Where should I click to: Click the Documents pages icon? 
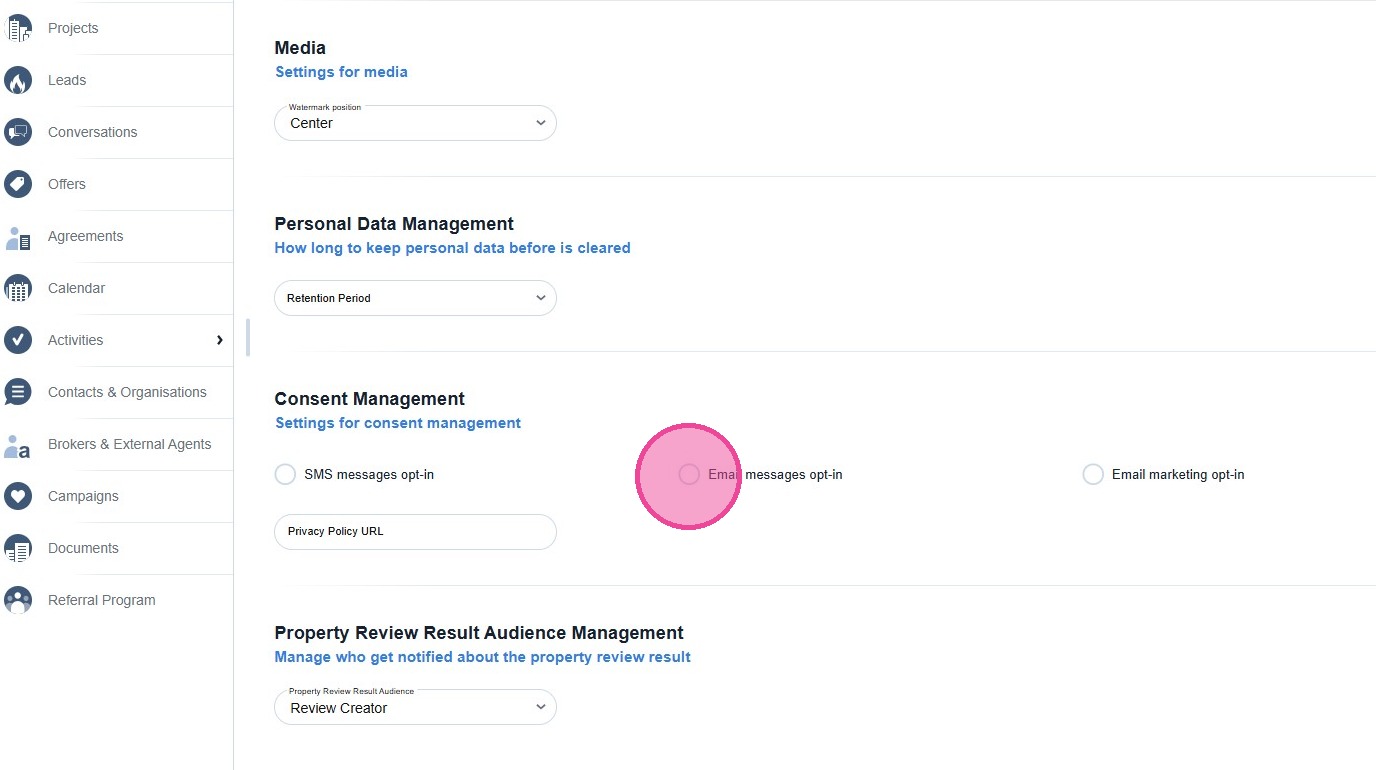18,548
